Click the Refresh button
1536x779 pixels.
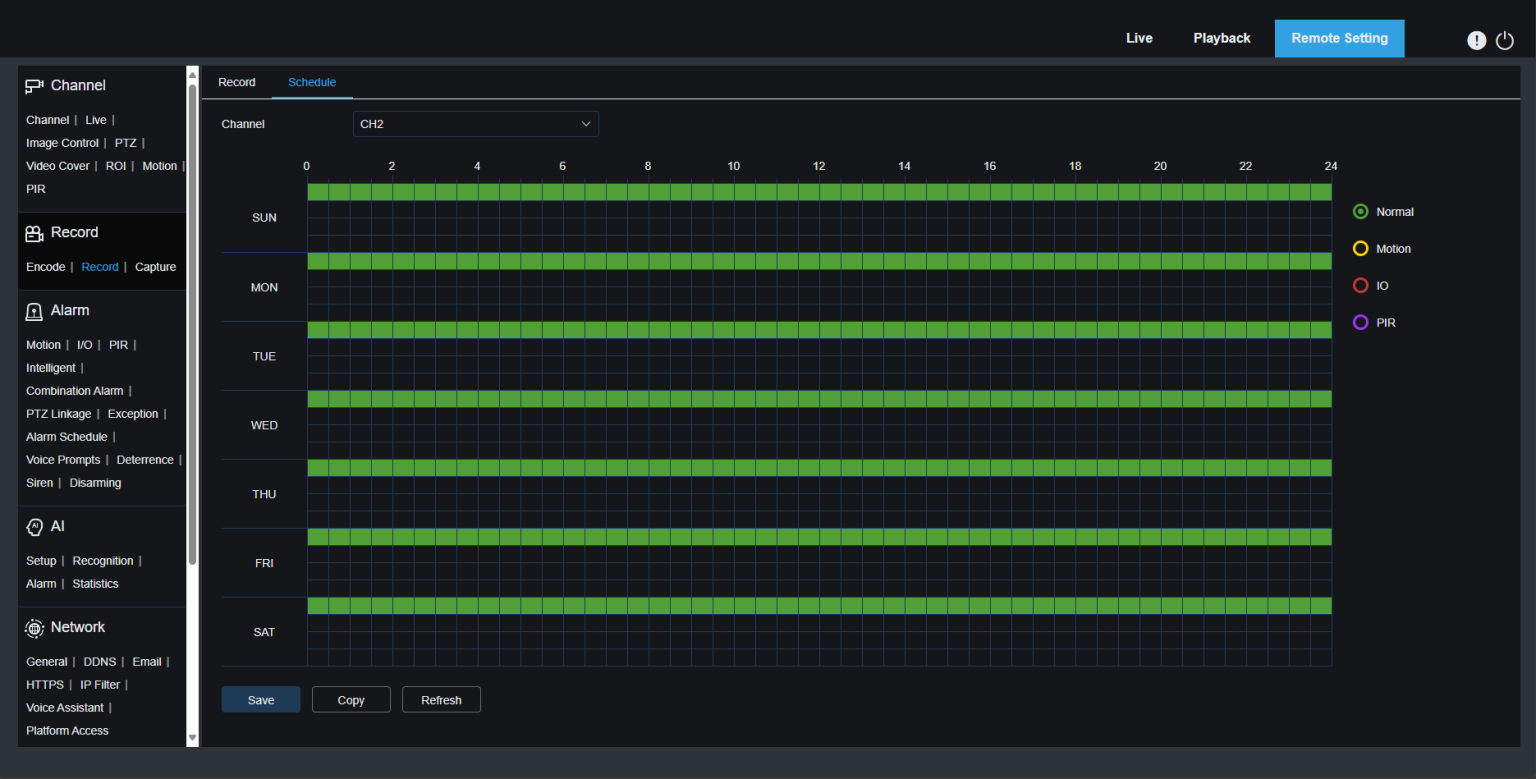click(441, 700)
